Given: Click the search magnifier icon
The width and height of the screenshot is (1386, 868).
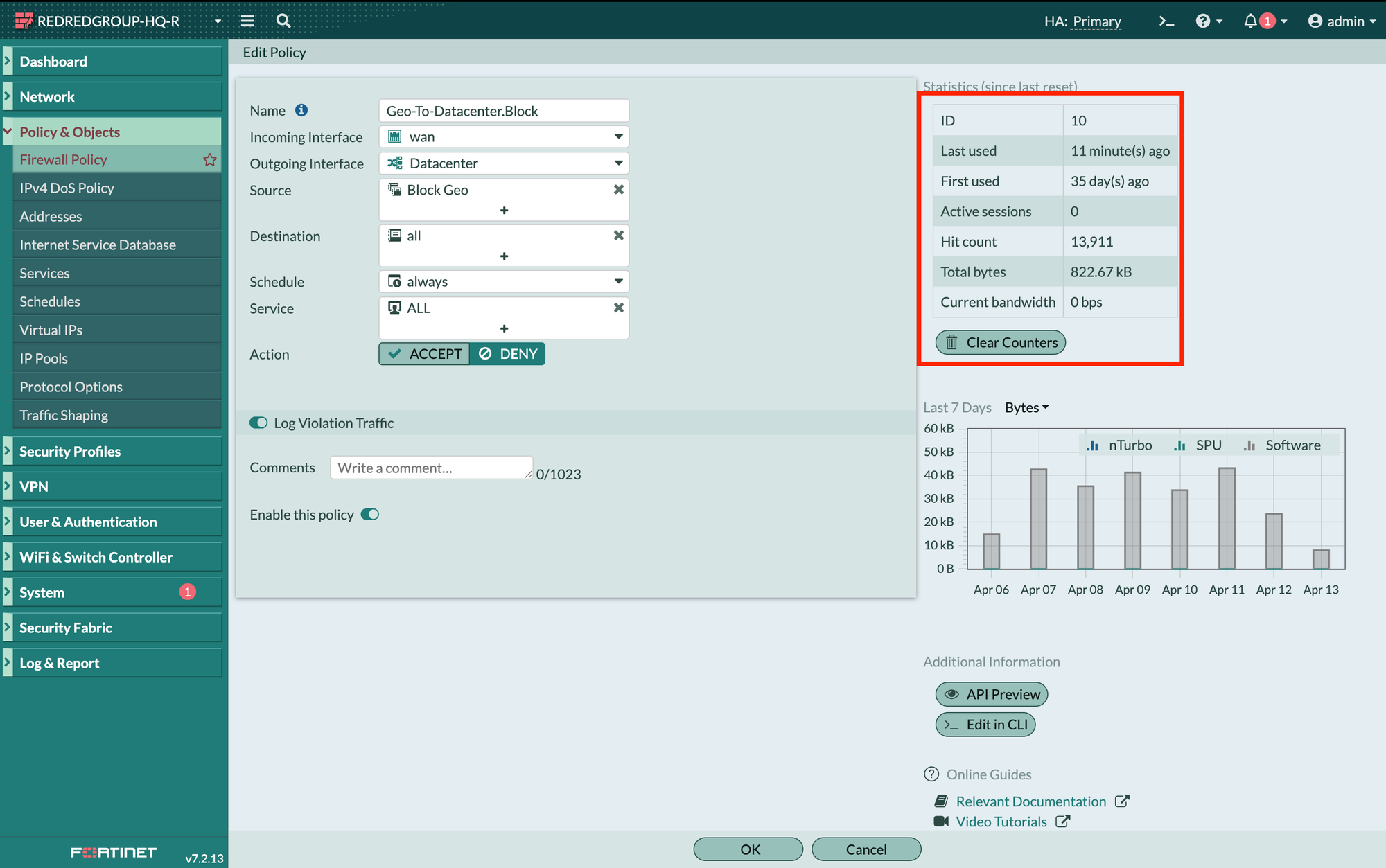Looking at the screenshot, I should (x=283, y=21).
